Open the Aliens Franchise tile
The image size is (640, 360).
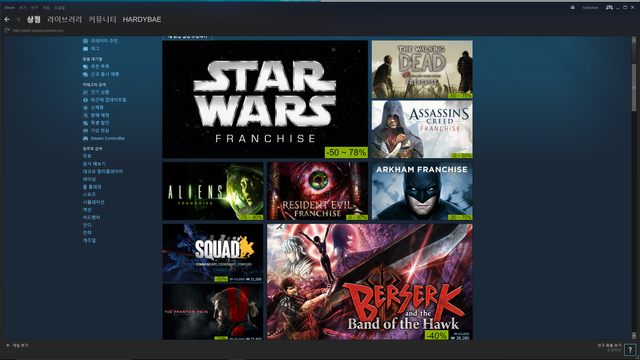(213, 191)
